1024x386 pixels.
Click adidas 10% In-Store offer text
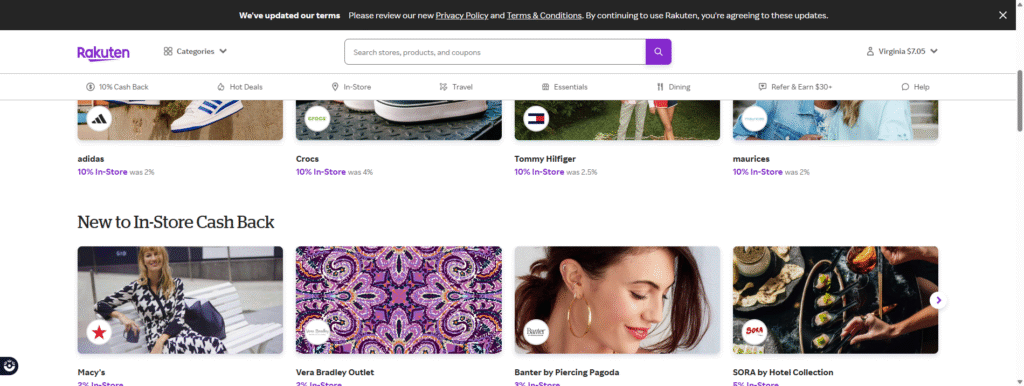click(x=102, y=172)
